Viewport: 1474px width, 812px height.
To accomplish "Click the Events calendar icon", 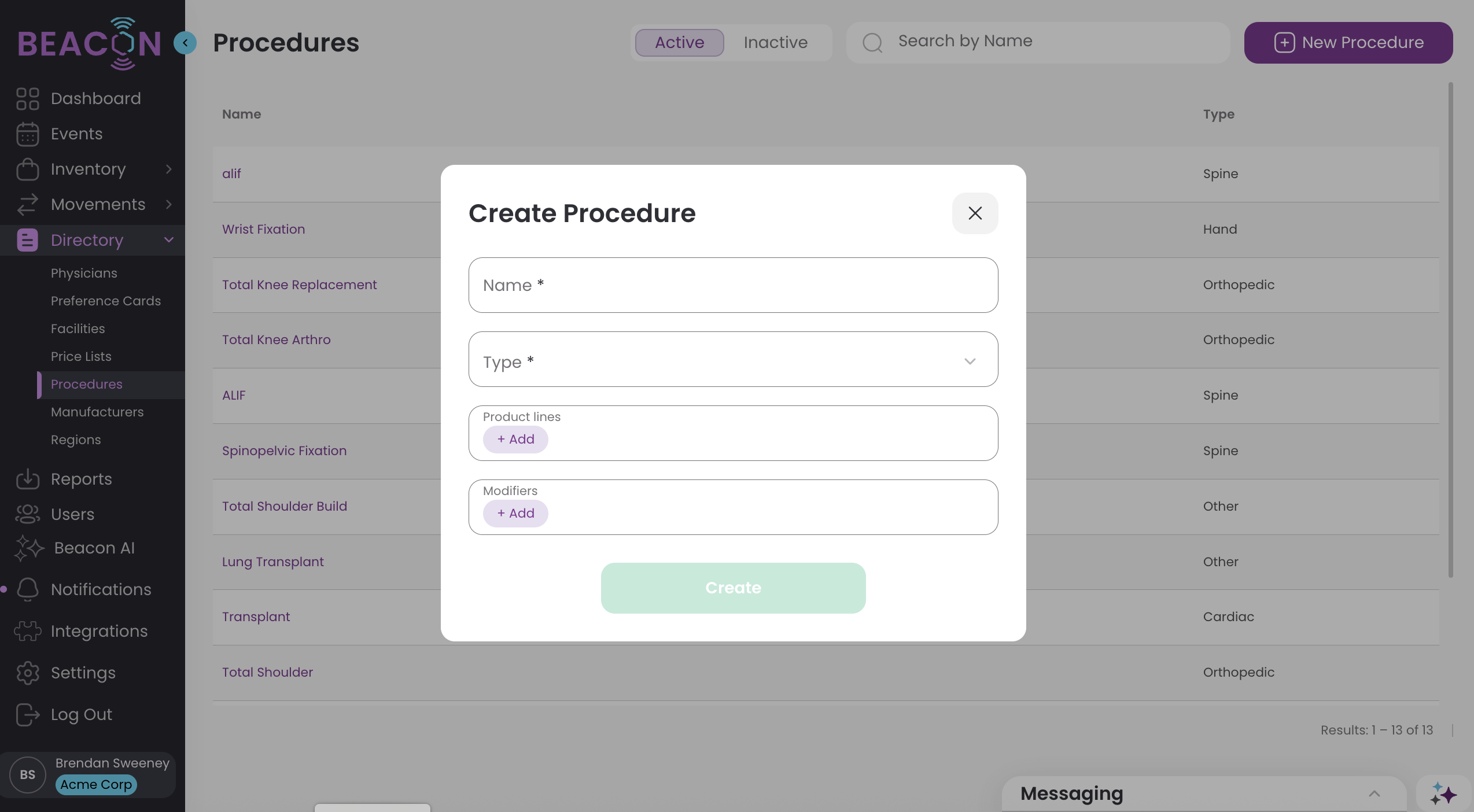I will pos(28,134).
